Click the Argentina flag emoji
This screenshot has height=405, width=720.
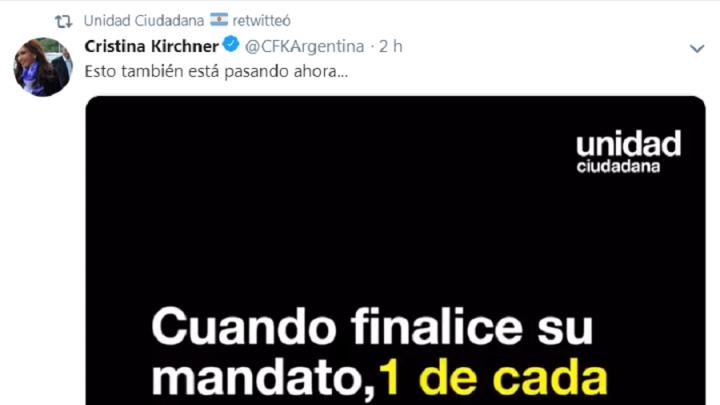(219, 20)
